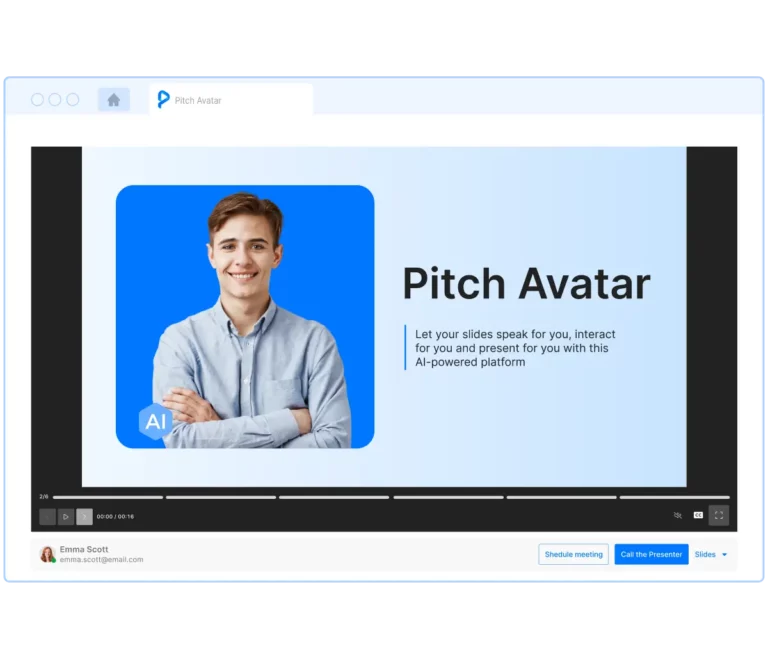Screen dimensions: 768x666
Task: Jump to first progress segment
Action: [108, 497]
